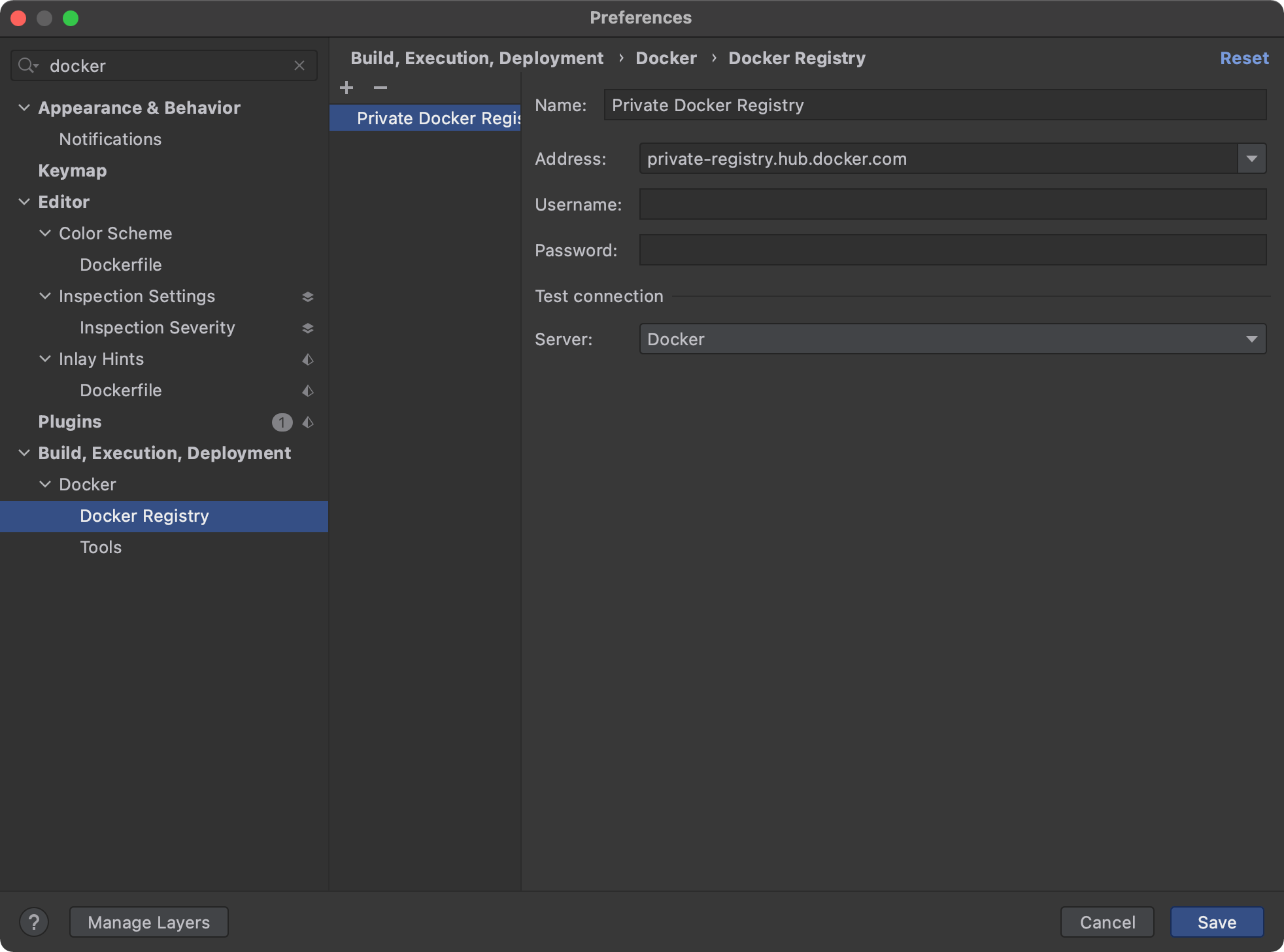The image size is (1284, 952).
Task: Select the Appearance & Behavior section
Action: pos(138,107)
